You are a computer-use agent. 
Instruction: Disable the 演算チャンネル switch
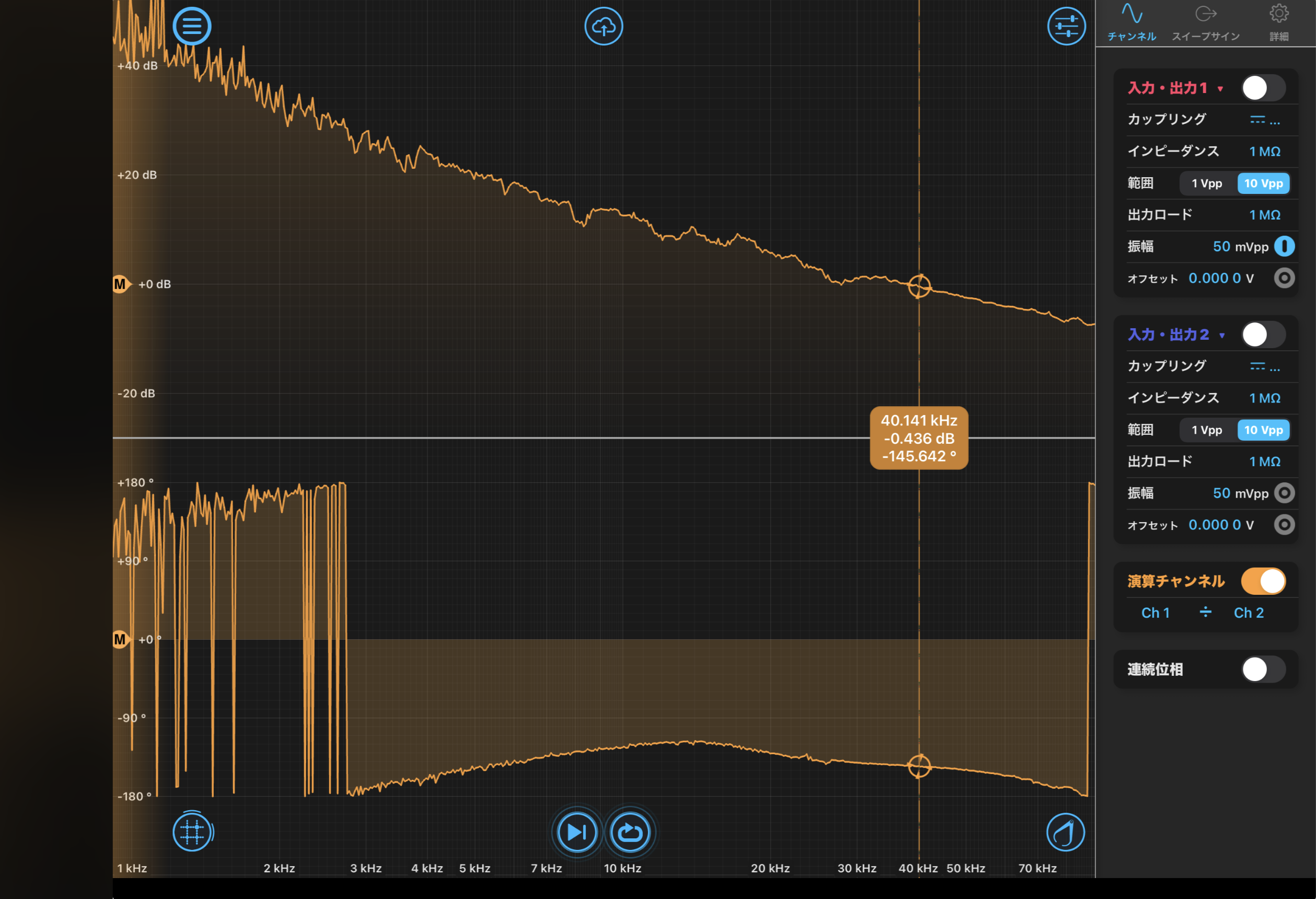1263,581
